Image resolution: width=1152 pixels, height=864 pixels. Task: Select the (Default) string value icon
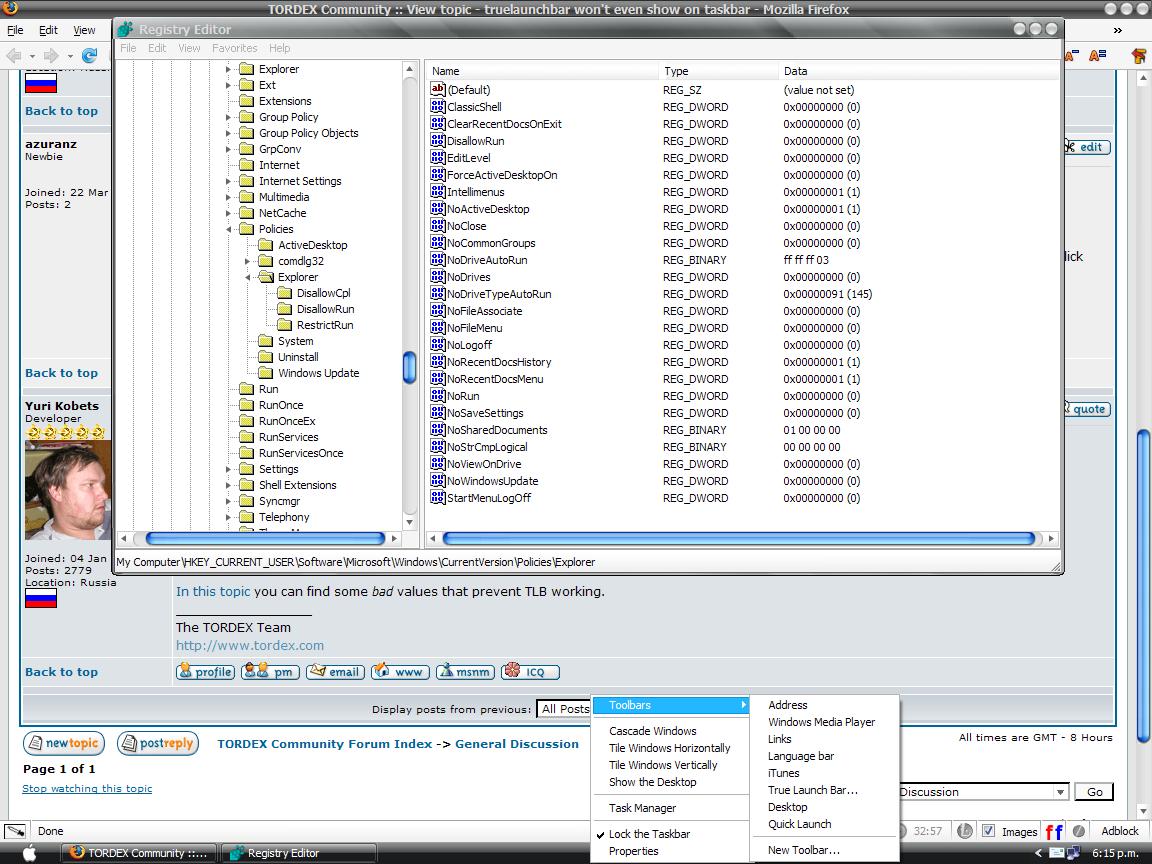[438, 90]
